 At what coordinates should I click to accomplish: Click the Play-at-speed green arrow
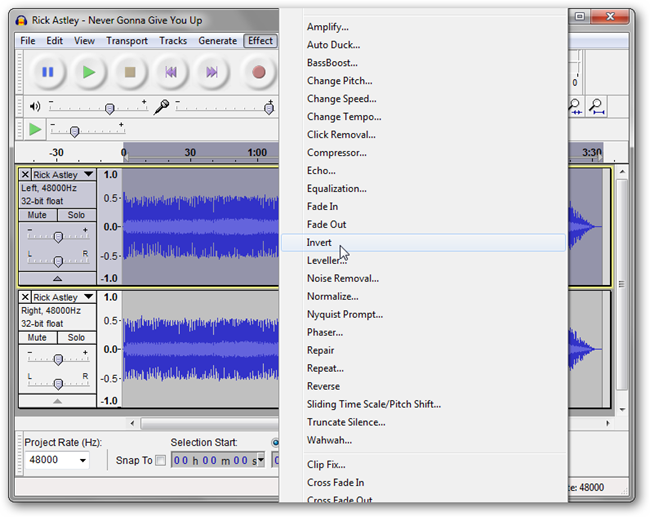[35, 130]
